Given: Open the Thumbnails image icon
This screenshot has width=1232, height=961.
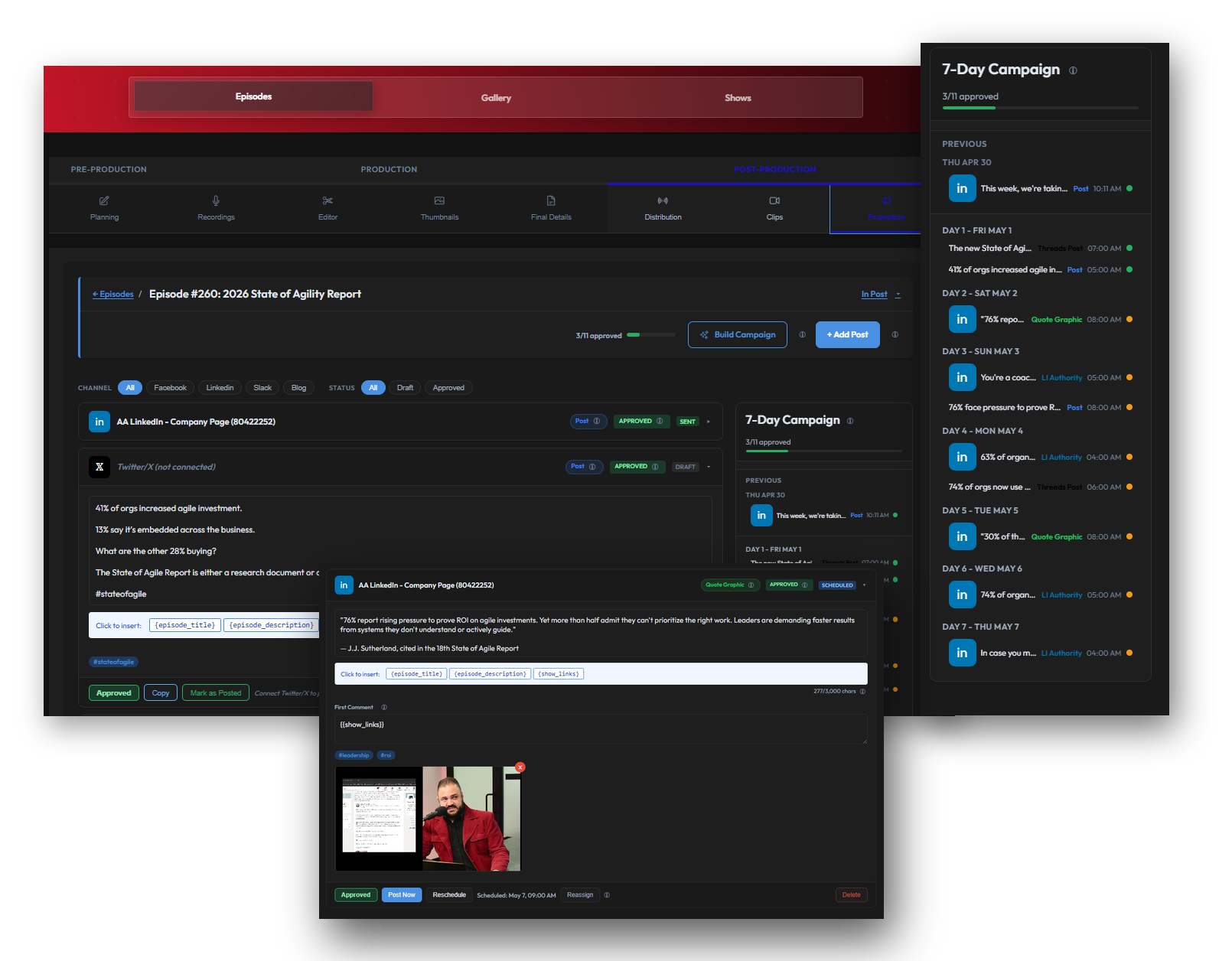Looking at the screenshot, I should pyautogui.click(x=439, y=200).
